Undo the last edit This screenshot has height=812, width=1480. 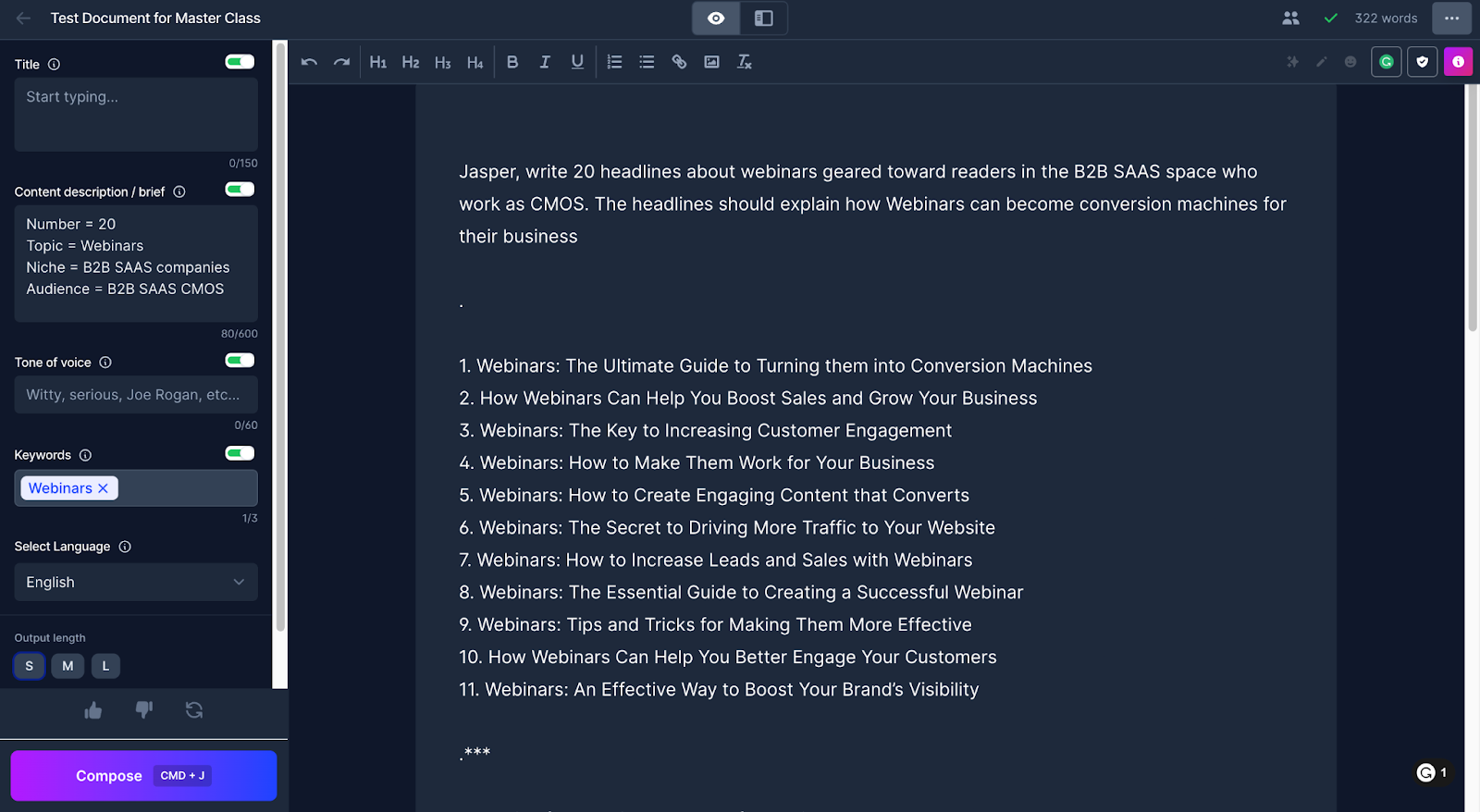[x=309, y=62]
